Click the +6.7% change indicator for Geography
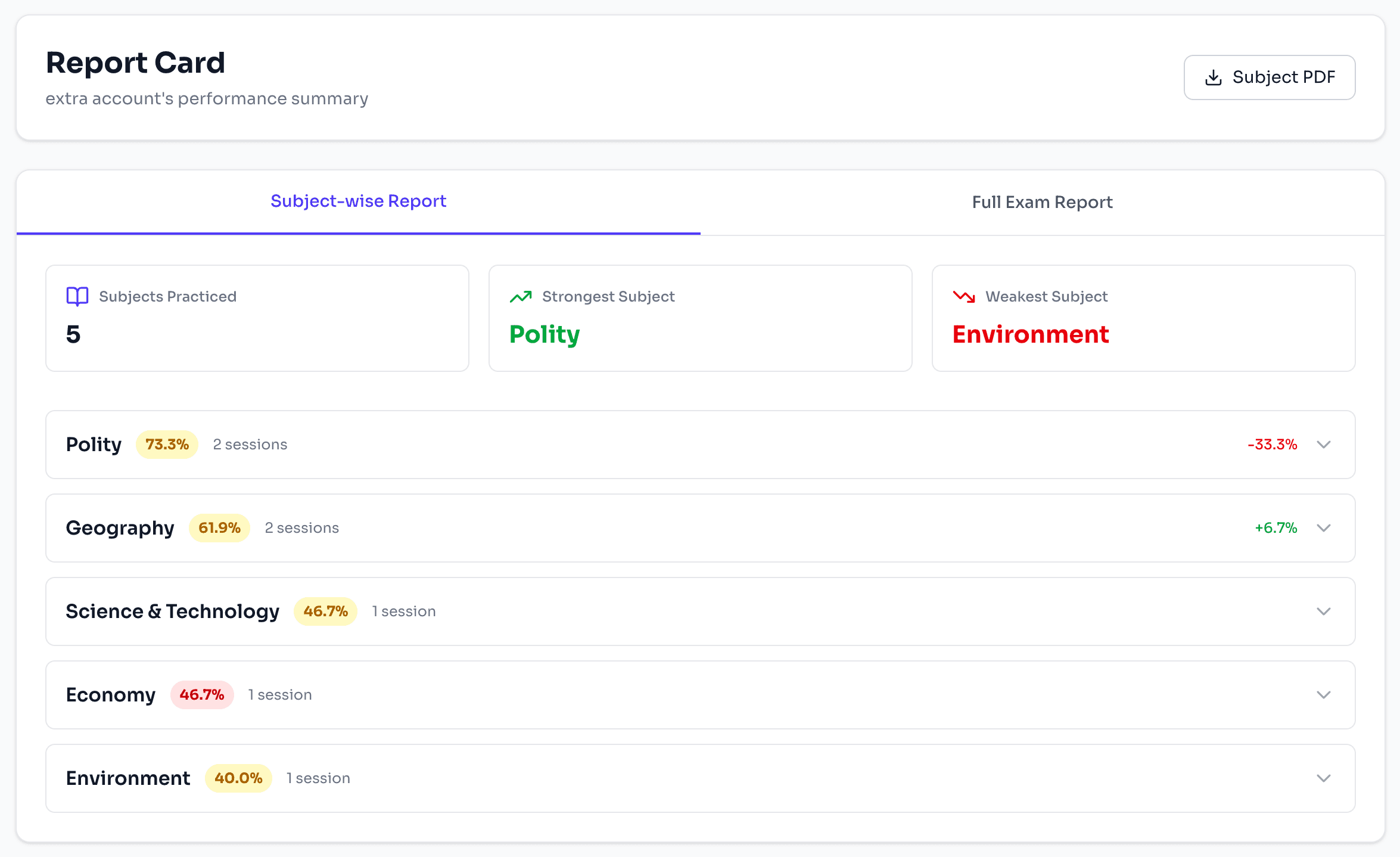 click(1275, 527)
